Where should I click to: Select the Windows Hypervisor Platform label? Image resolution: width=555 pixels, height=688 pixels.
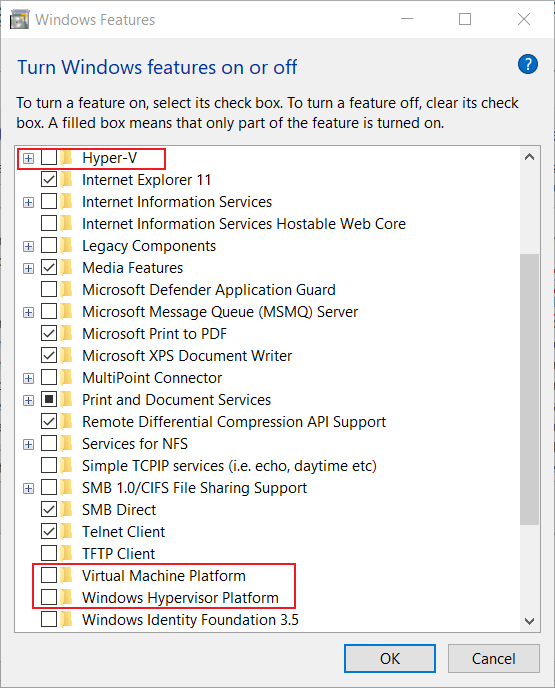tap(180, 598)
